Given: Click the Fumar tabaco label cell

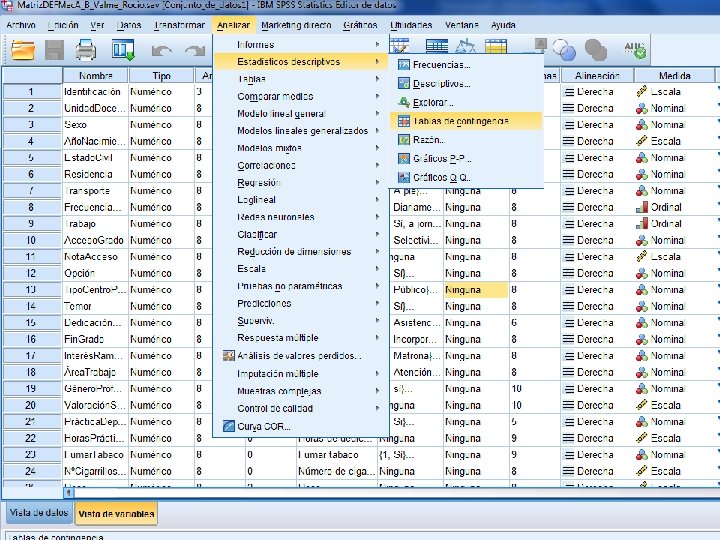Looking at the screenshot, I should (337, 455).
